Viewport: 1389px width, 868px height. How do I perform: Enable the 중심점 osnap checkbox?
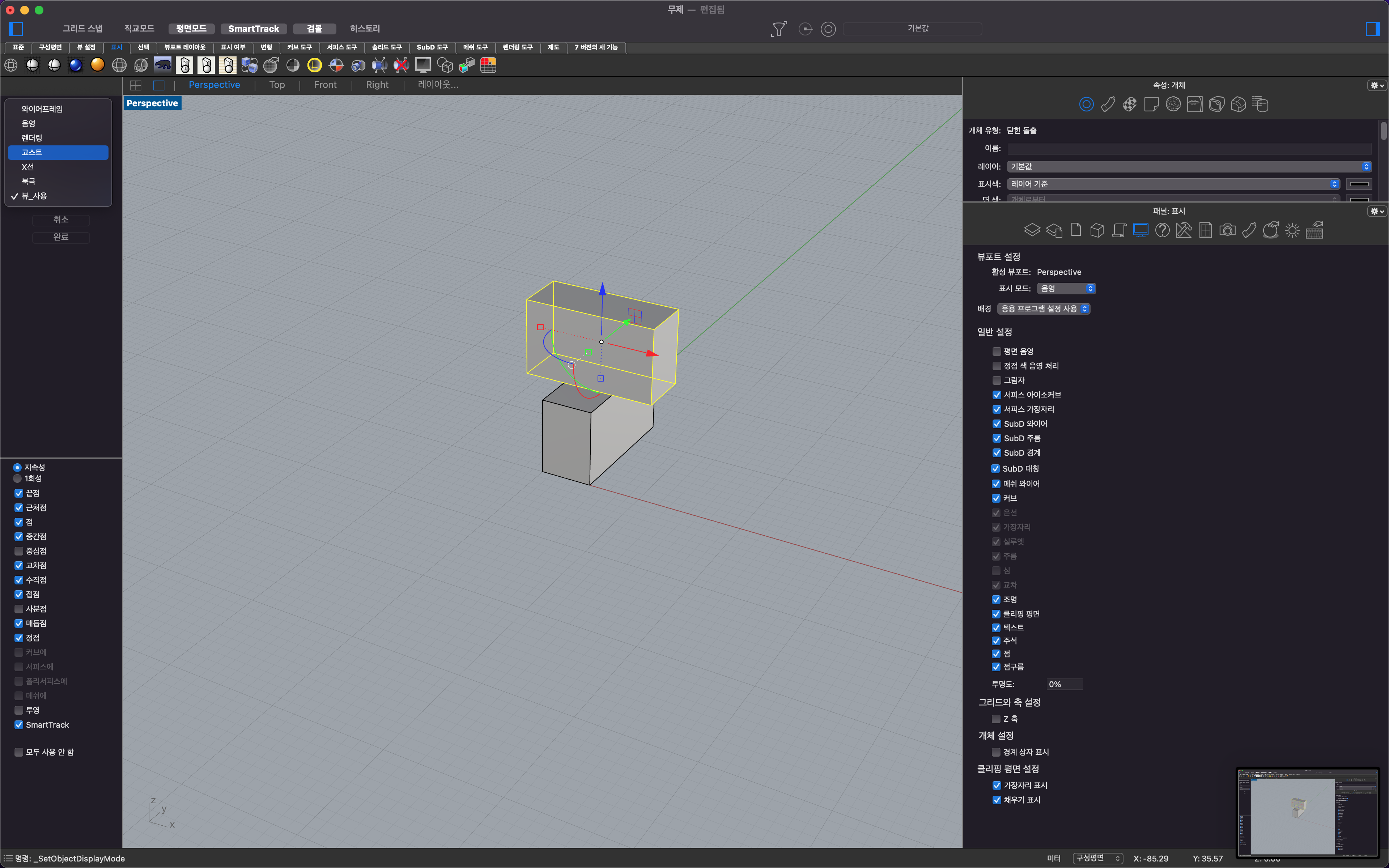19,551
